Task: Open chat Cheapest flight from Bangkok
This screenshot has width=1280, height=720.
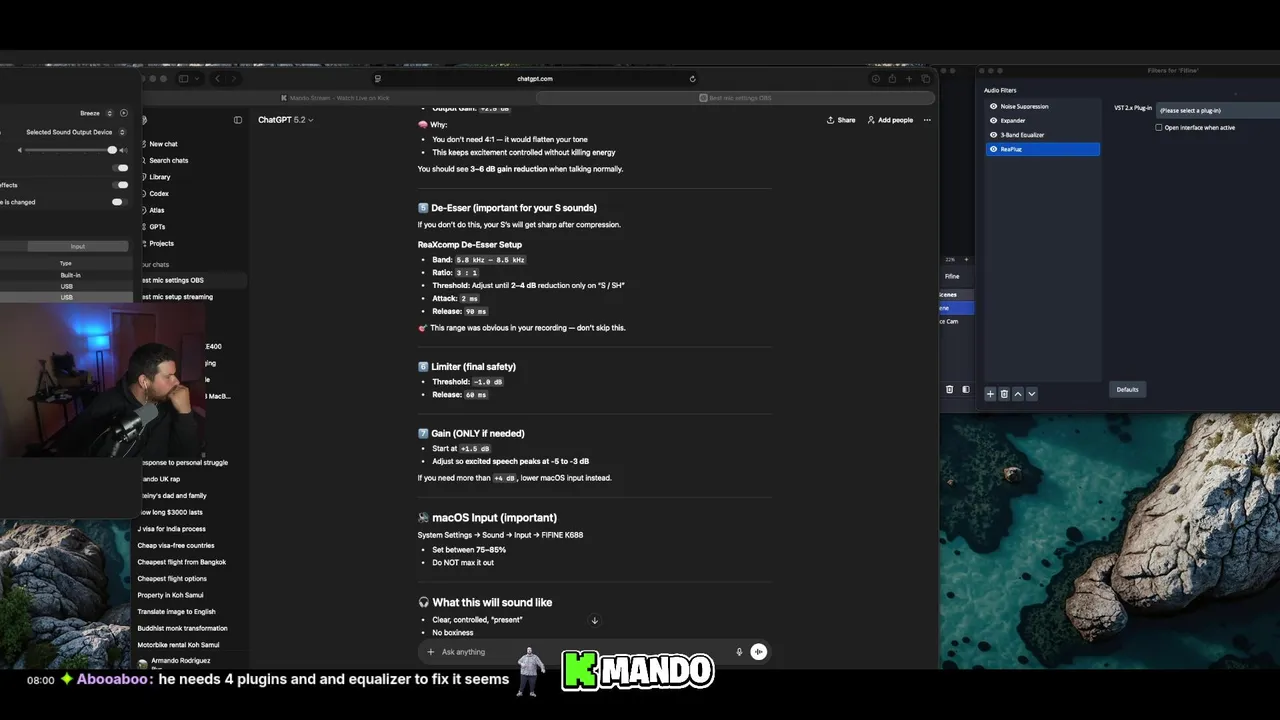Action: click(x=182, y=562)
